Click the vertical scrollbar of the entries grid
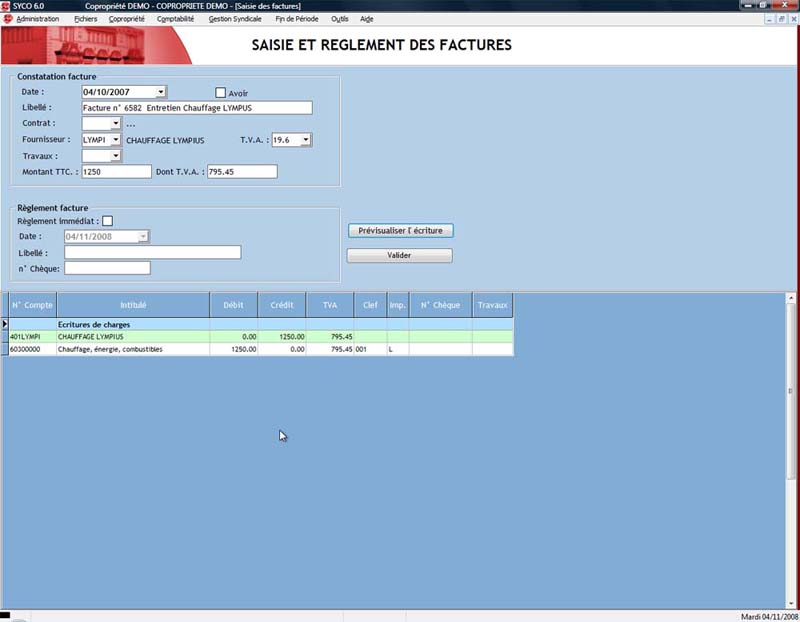Image resolution: width=800 pixels, height=622 pixels. click(x=792, y=450)
